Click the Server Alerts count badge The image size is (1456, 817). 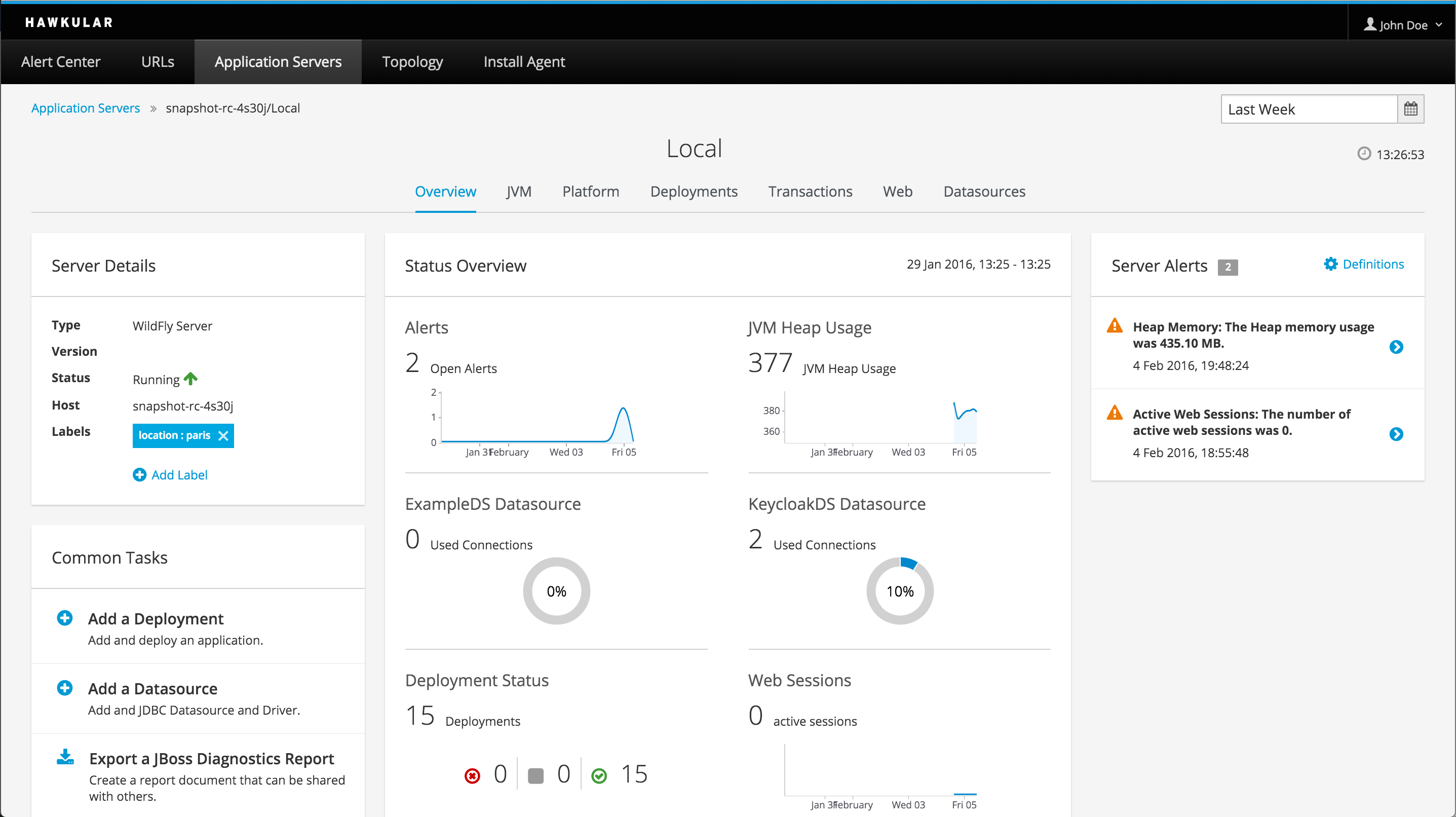1227,267
